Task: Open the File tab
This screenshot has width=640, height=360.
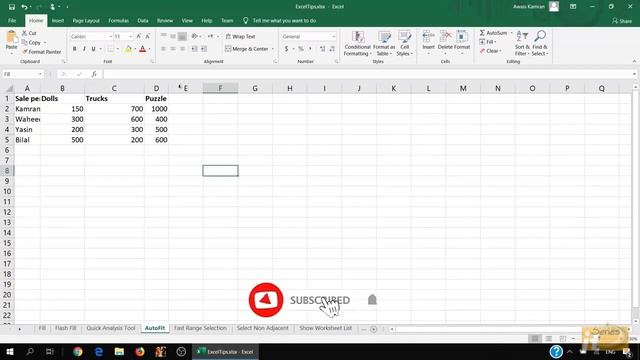Action: (12, 20)
